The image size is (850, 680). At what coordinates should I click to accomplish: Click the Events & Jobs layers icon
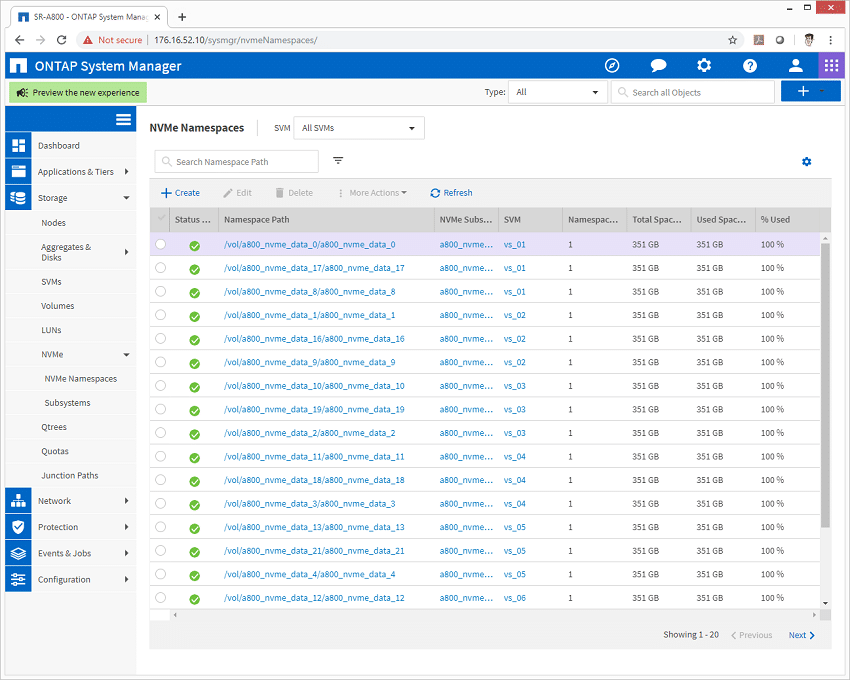18,553
